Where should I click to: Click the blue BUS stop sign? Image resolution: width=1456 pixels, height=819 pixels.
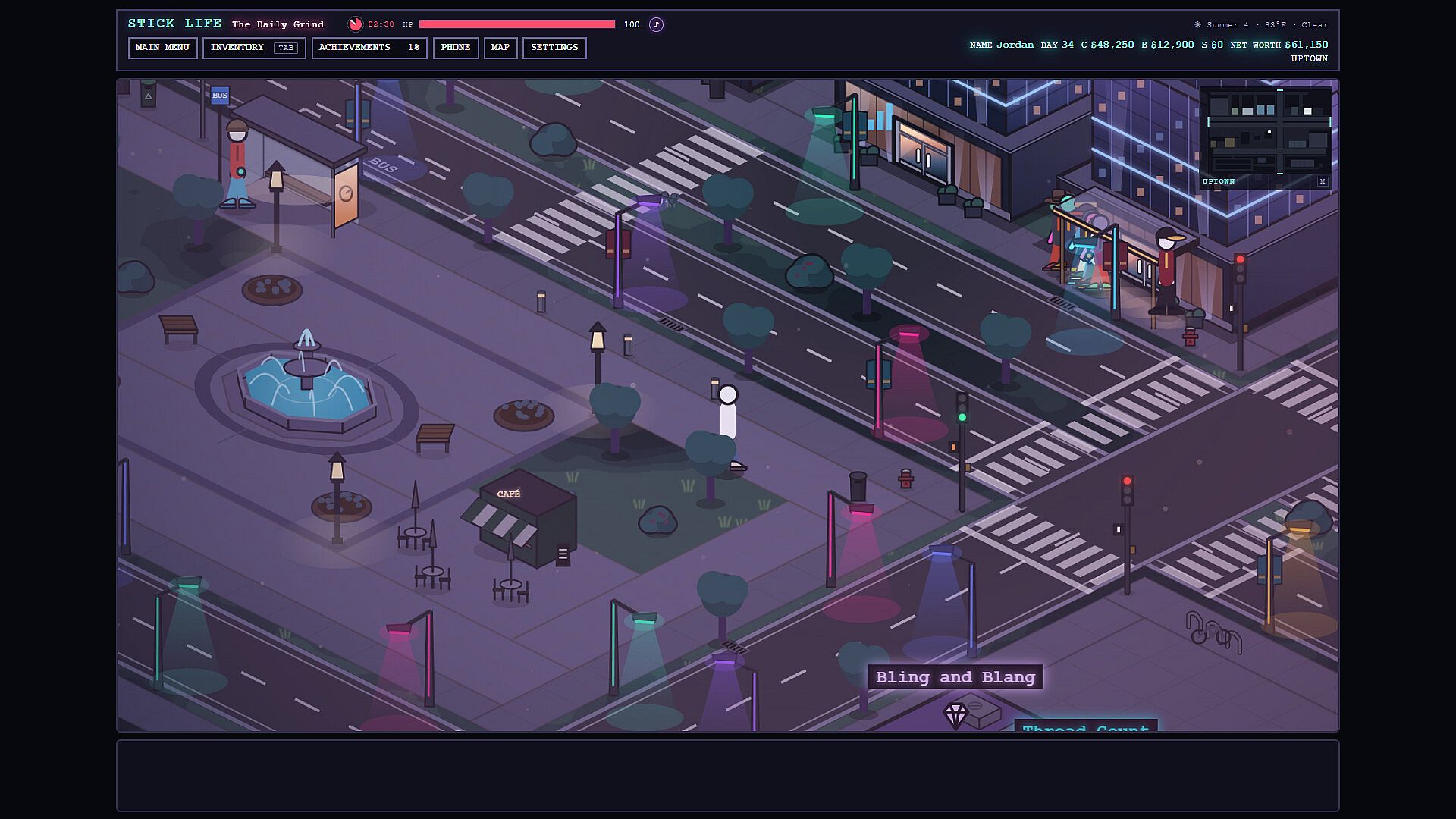(220, 95)
